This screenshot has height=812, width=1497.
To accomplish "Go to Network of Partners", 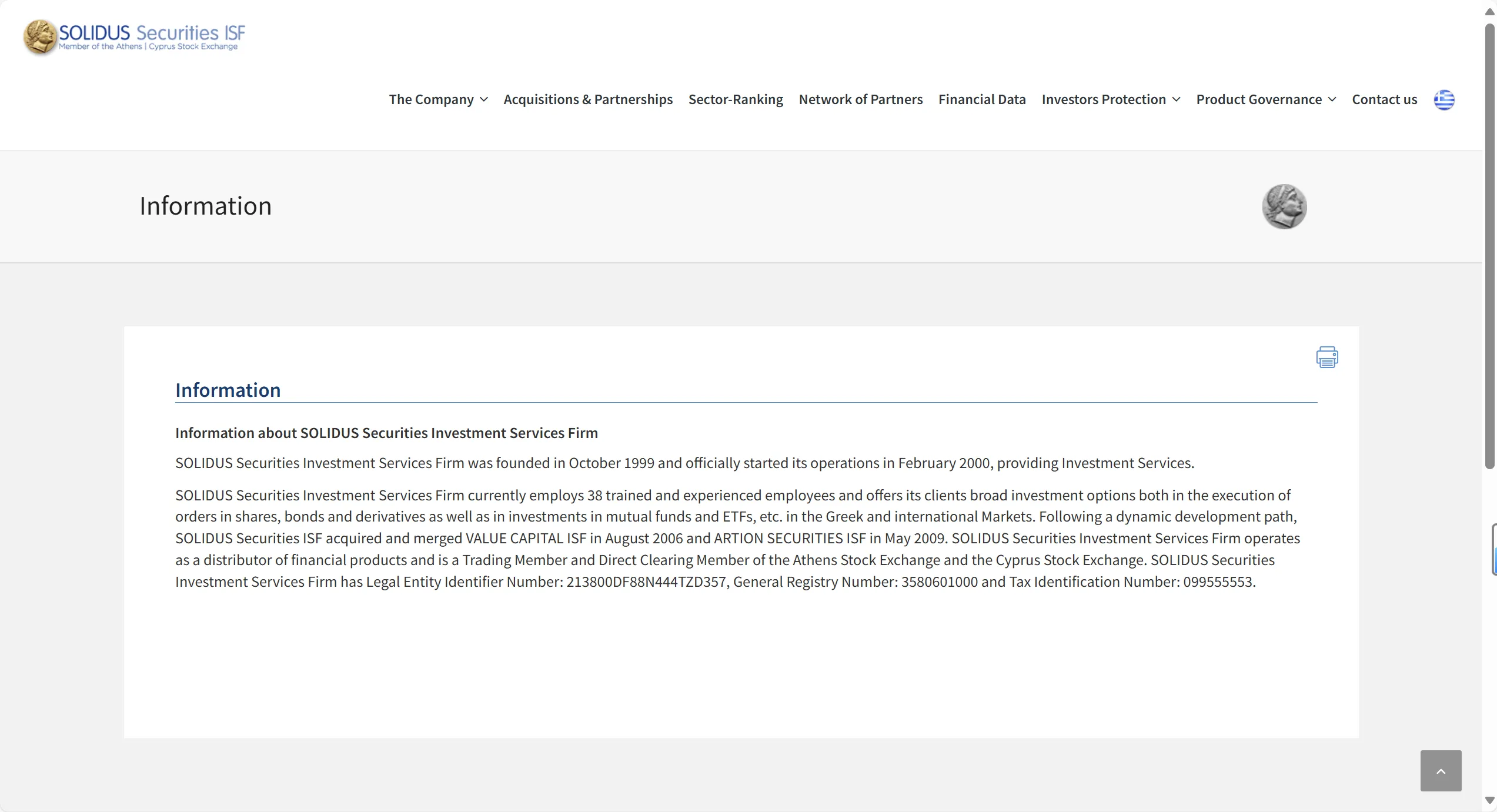I will coord(861,99).
